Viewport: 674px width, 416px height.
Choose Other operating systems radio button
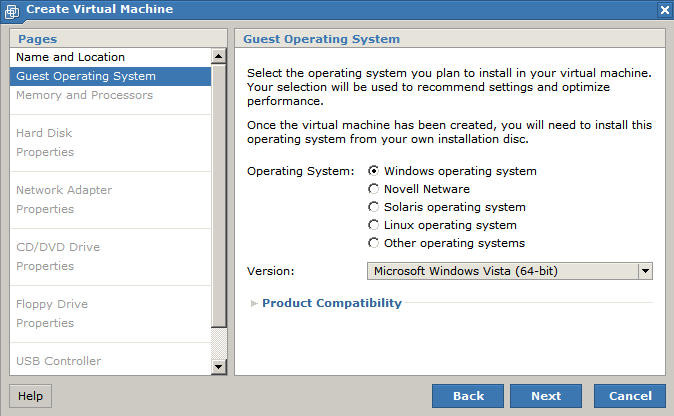[374, 243]
